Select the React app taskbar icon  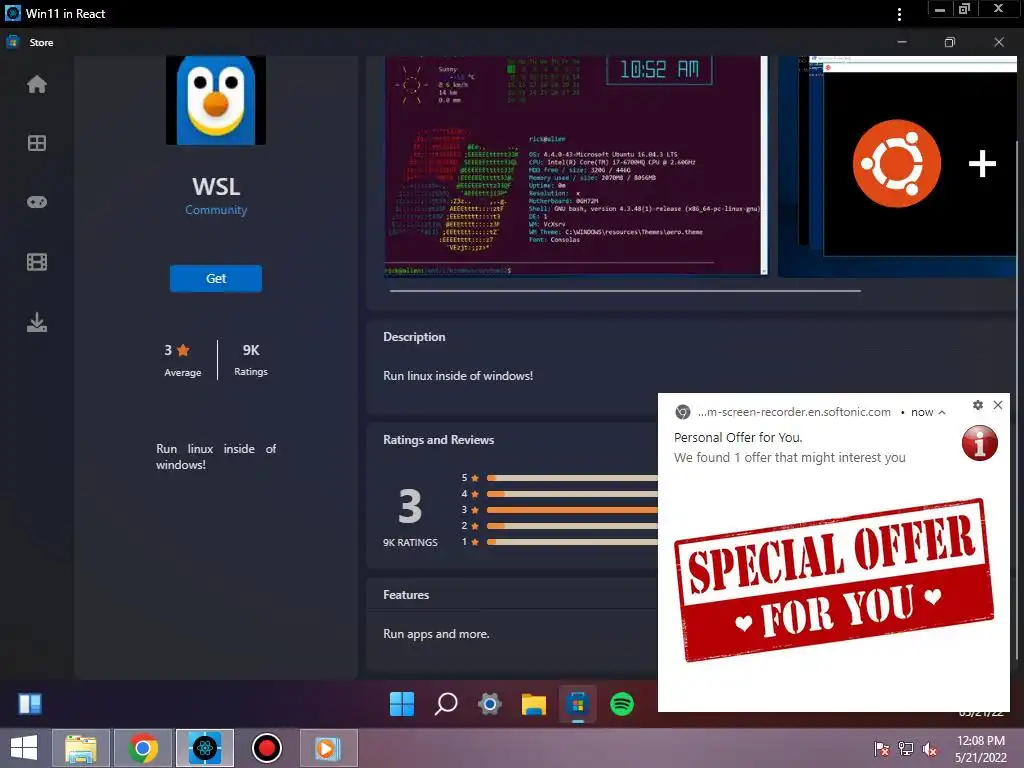pyautogui.click(x=205, y=748)
